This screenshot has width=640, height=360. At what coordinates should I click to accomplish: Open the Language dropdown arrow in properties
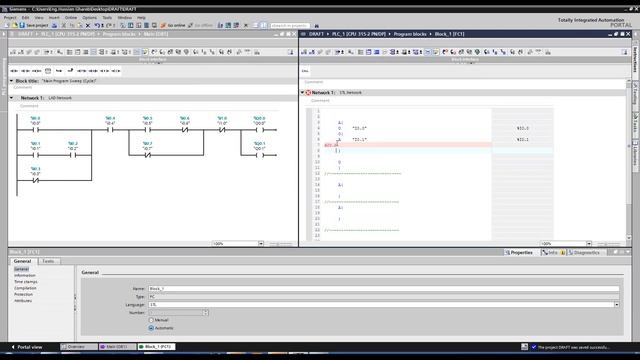(616, 304)
